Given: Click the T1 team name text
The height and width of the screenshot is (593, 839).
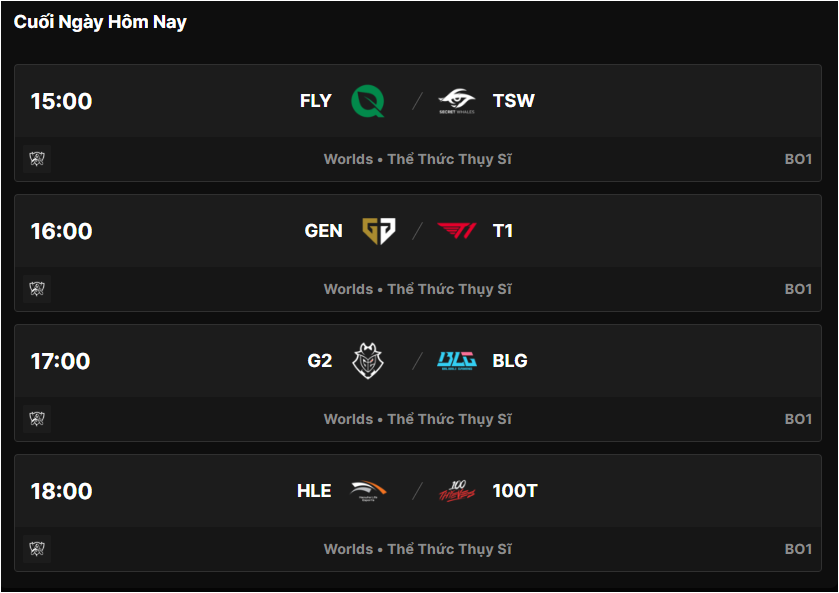Looking at the screenshot, I should [503, 231].
